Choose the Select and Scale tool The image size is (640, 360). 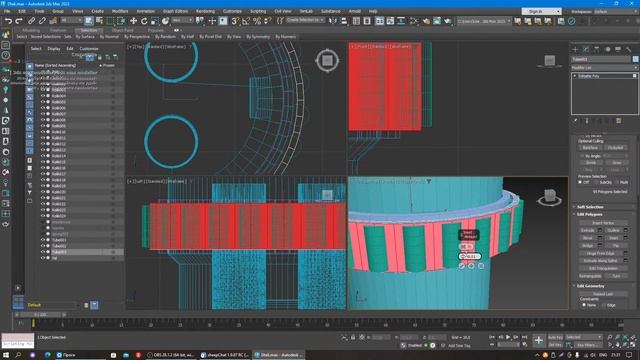pos(155,21)
